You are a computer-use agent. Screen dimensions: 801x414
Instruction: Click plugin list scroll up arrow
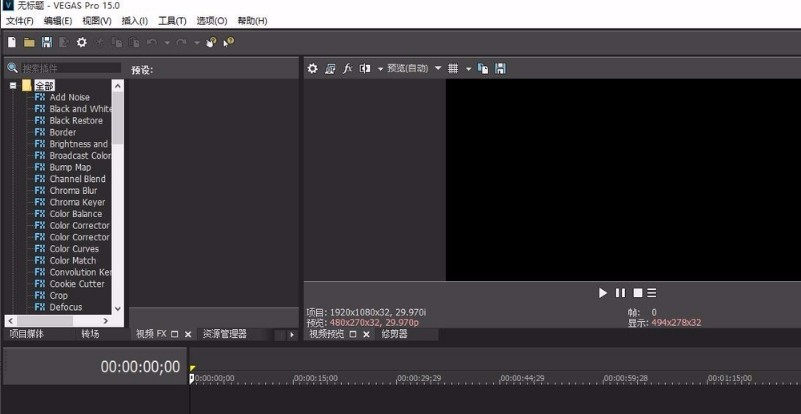[x=118, y=85]
